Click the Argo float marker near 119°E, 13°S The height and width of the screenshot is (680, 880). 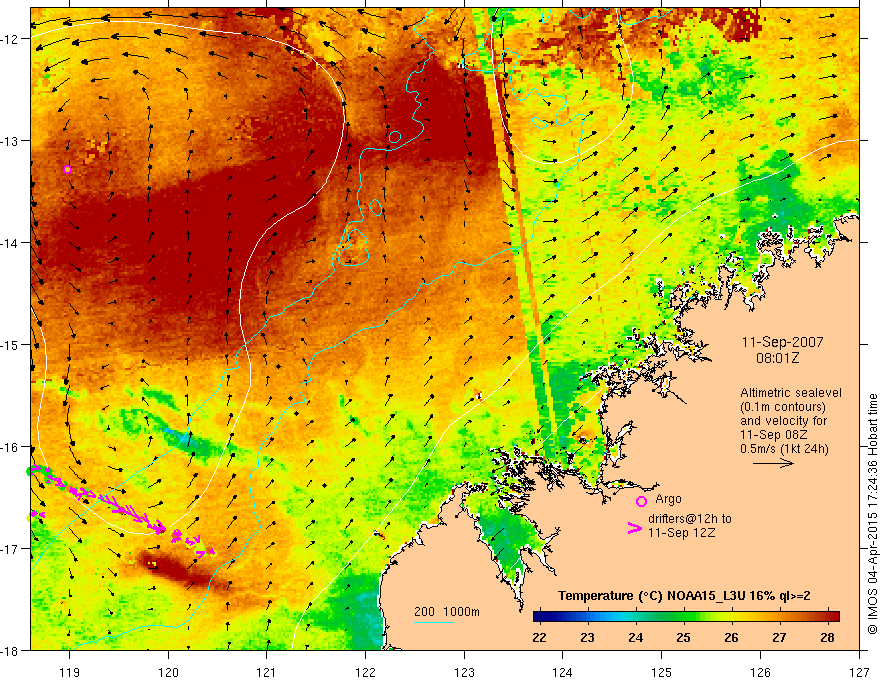pos(67,169)
